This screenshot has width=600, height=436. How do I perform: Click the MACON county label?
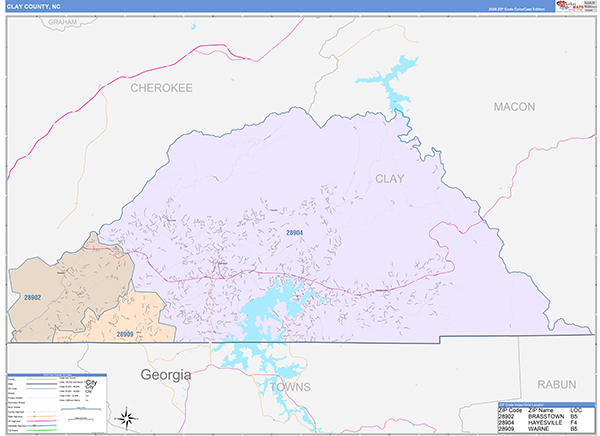pyautogui.click(x=514, y=107)
